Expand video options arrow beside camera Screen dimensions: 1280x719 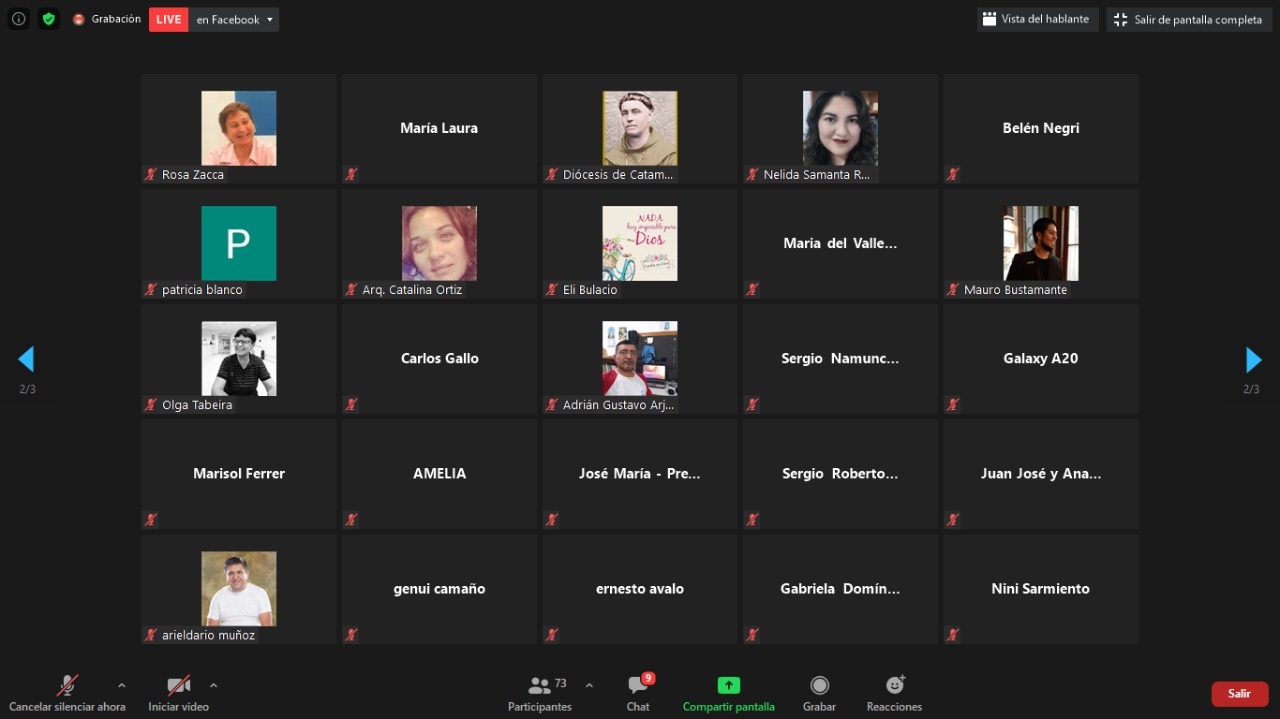click(x=213, y=686)
